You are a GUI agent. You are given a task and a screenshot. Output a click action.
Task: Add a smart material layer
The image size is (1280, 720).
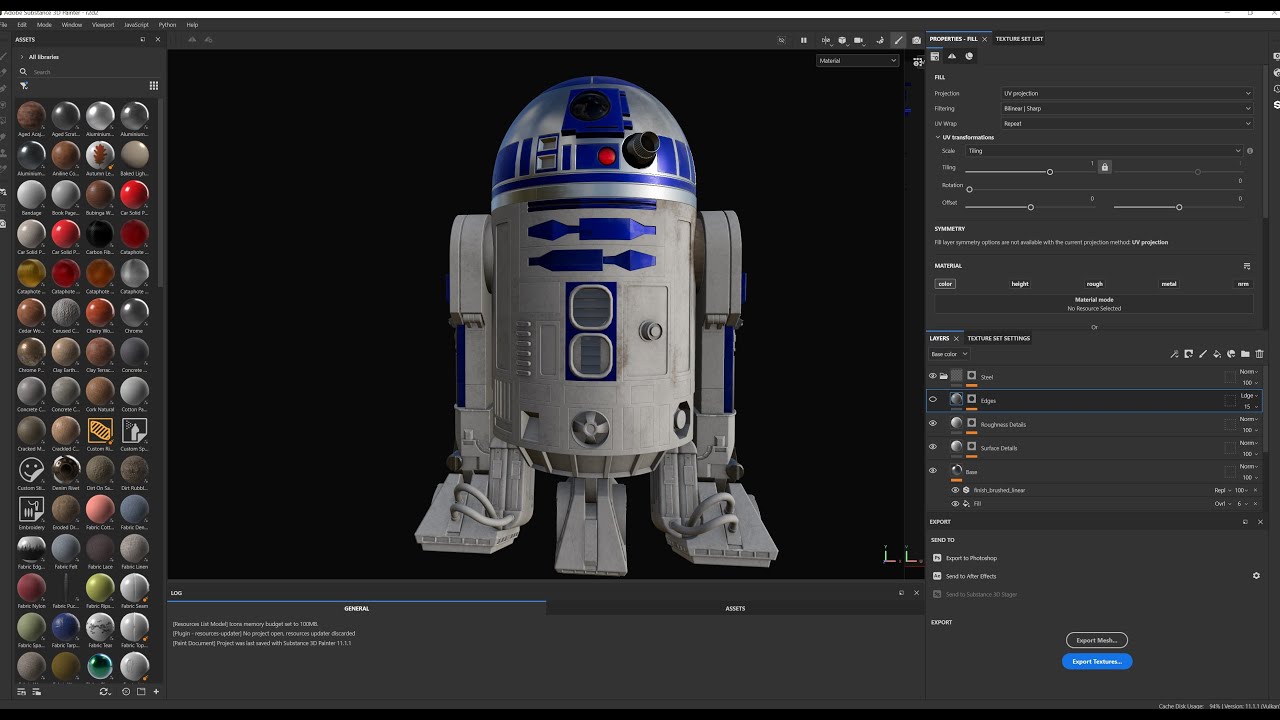(x=1230, y=354)
